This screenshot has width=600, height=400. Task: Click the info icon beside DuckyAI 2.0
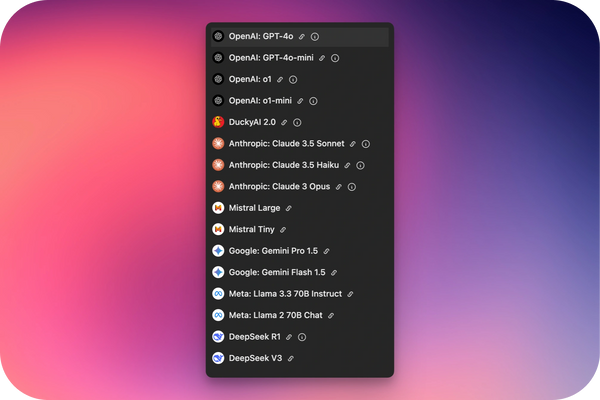(298, 122)
